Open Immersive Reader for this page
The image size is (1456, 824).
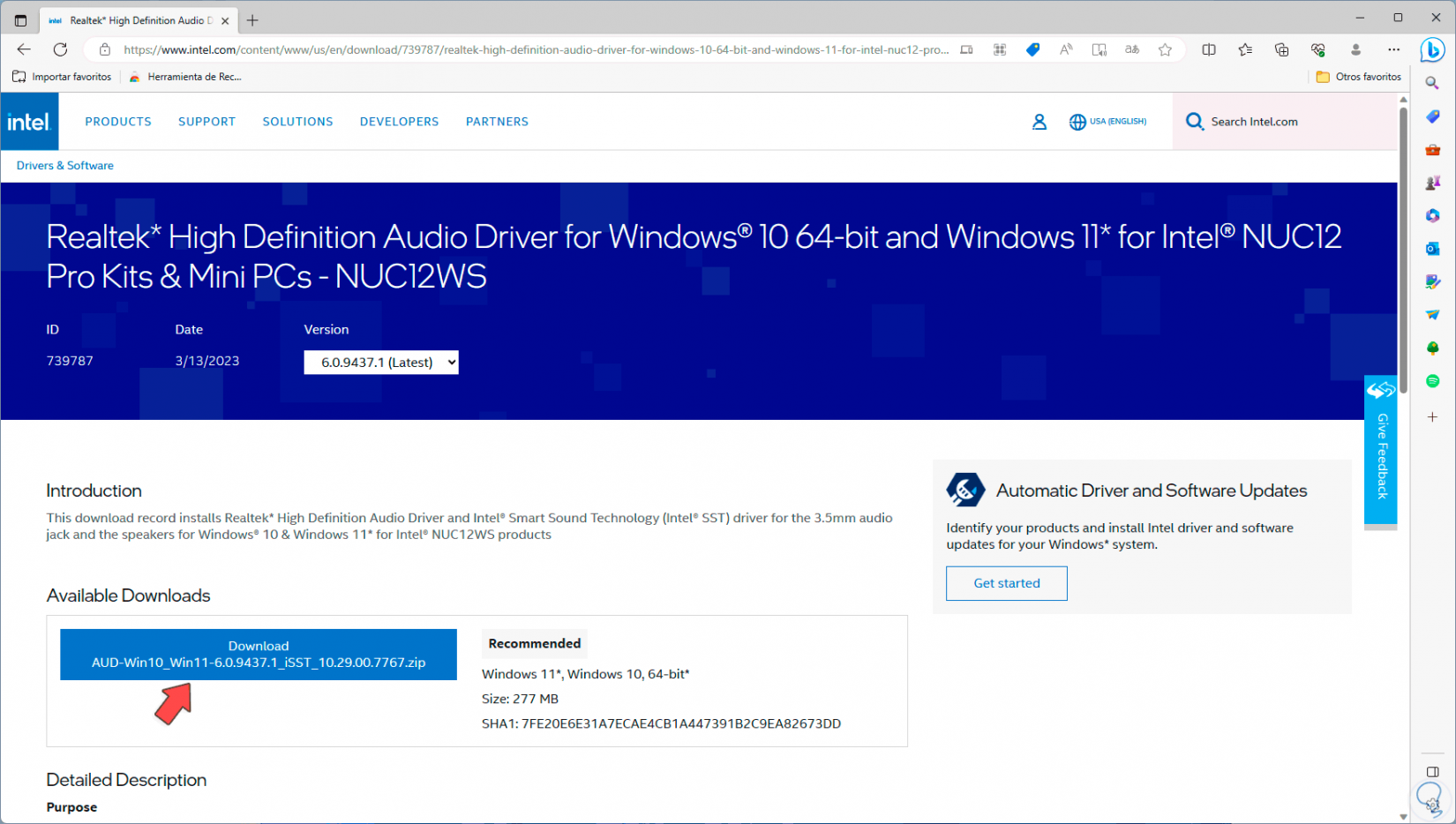pyautogui.click(x=1100, y=49)
